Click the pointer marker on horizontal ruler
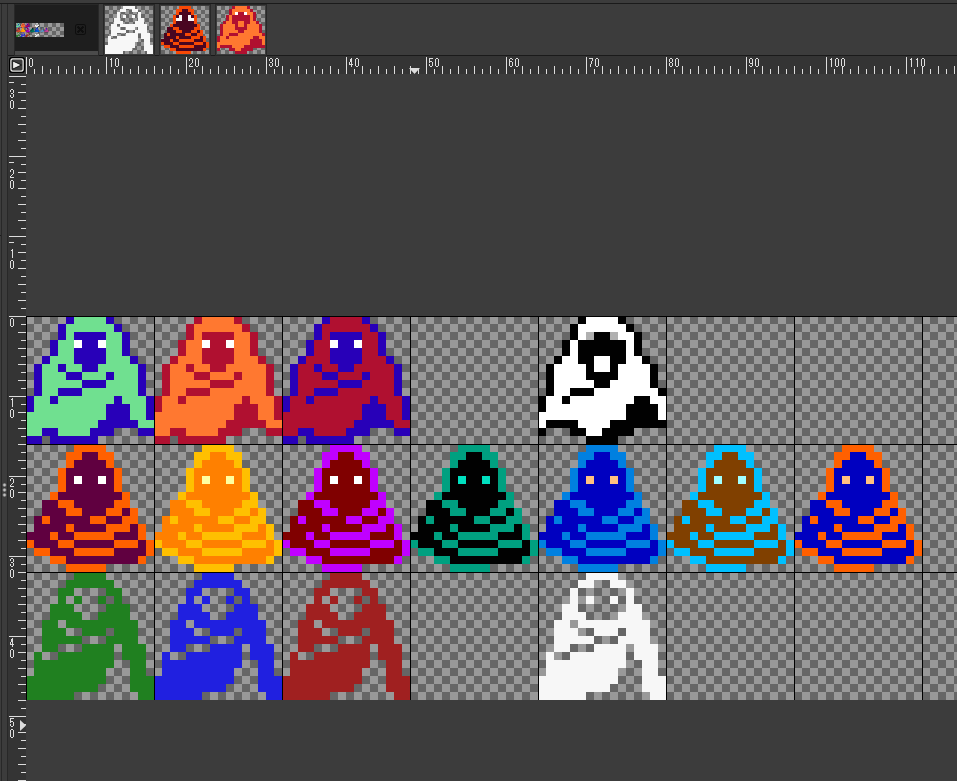Image resolution: width=957 pixels, height=781 pixels. (x=414, y=70)
